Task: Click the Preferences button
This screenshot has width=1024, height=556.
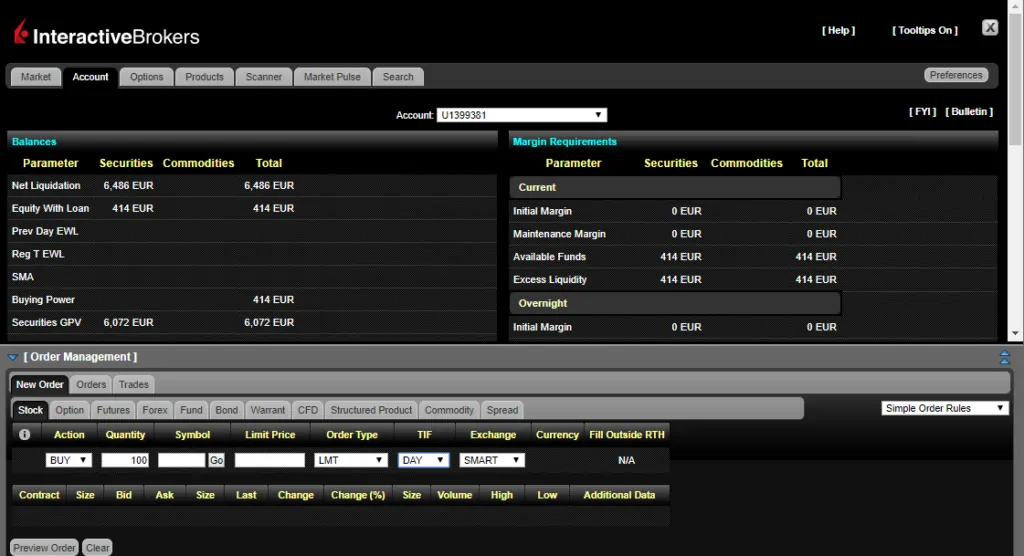Action: 956,75
